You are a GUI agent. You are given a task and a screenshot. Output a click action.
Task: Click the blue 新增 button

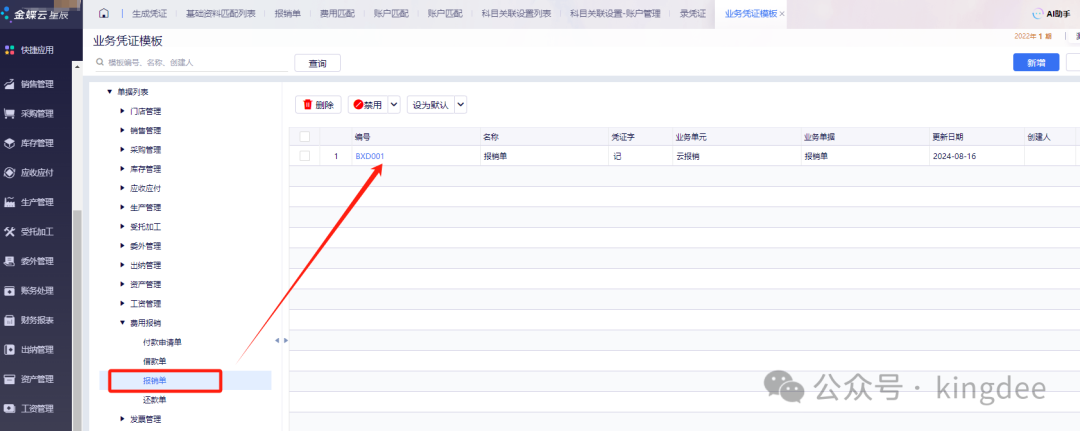1036,62
